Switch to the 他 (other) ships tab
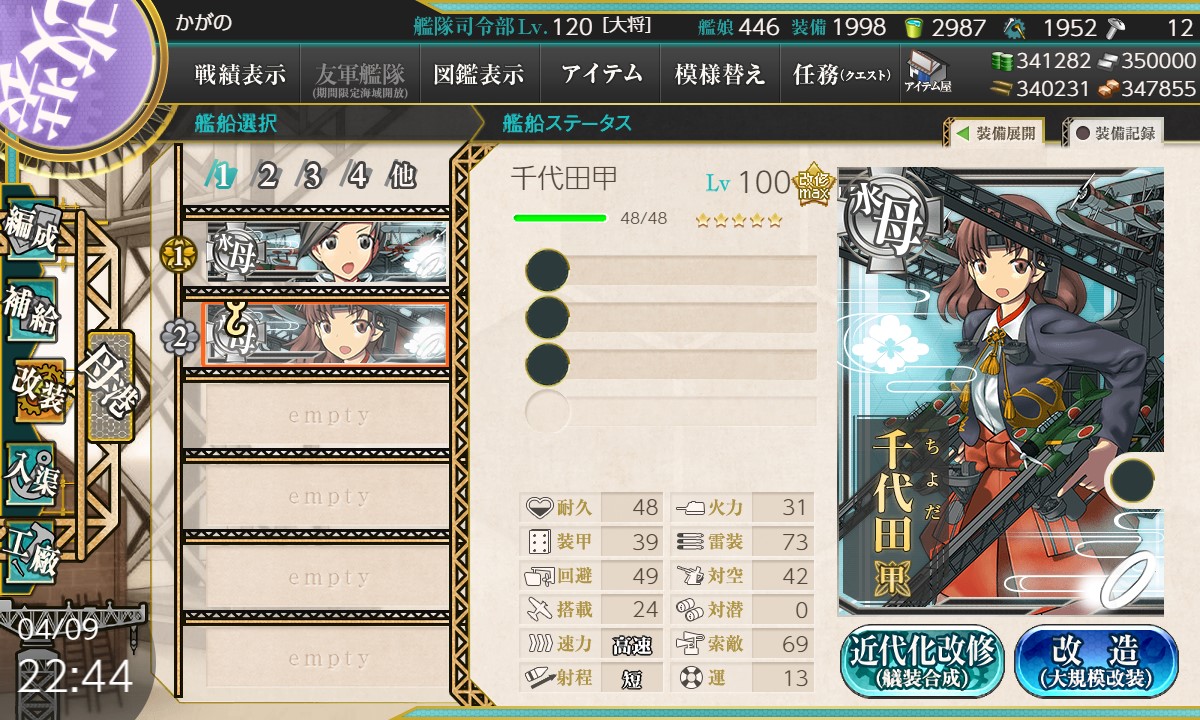 (401, 177)
